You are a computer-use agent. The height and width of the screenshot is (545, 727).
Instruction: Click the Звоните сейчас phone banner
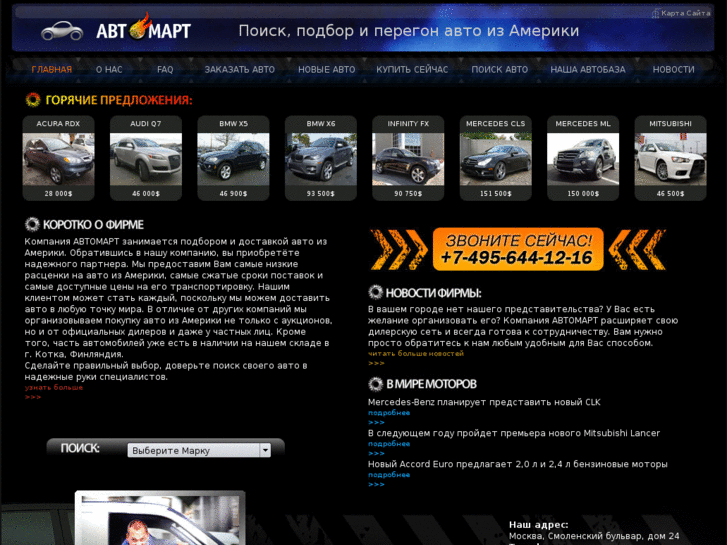(x=518, y=249)
